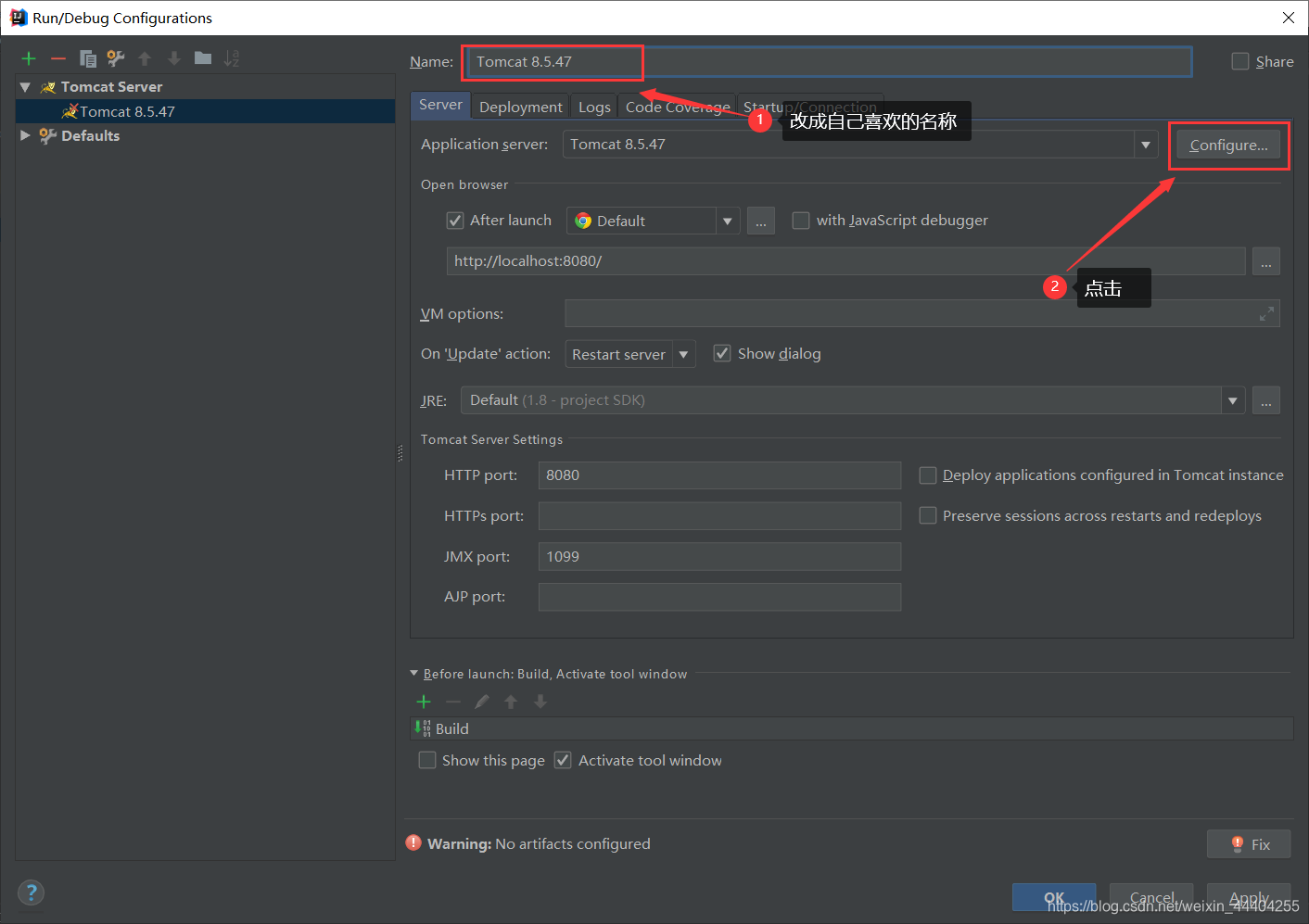Enable Deploy applications configured in Tomcat instance
1309x924 pixels.
[927, 475]
